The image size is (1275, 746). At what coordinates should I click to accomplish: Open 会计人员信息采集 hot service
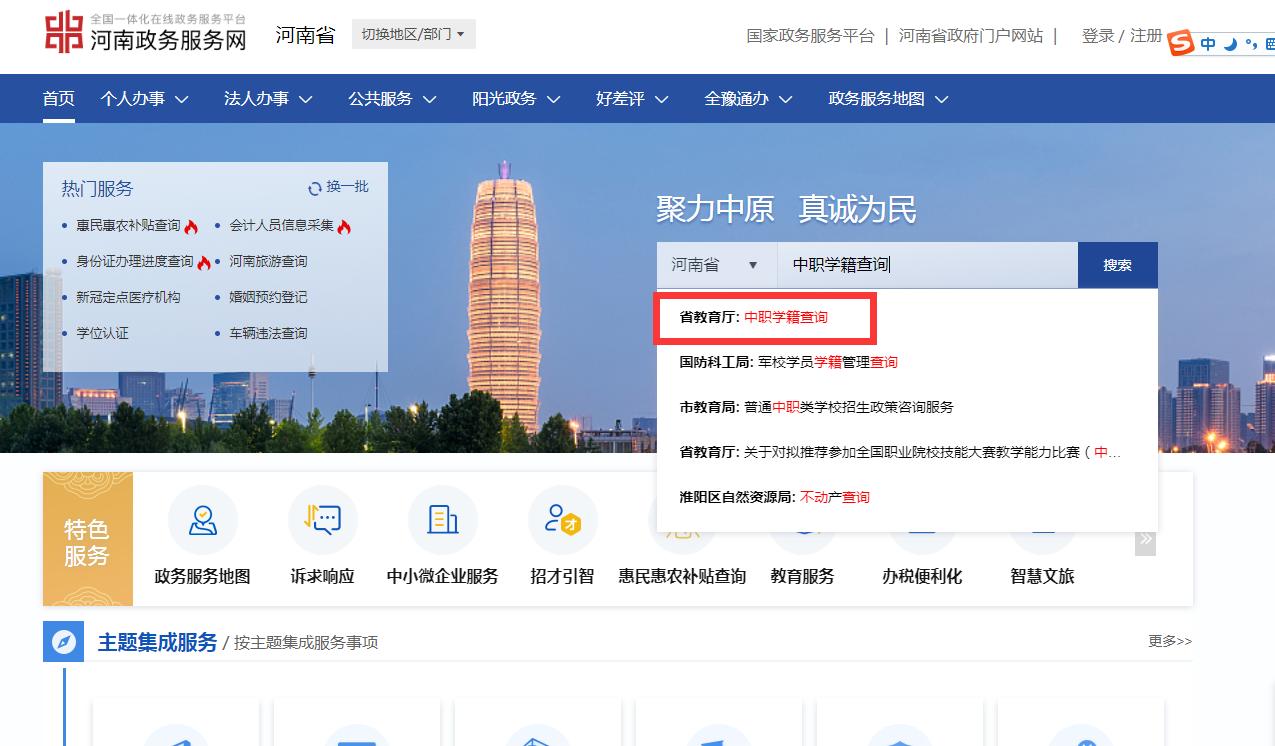click(281, 226)
